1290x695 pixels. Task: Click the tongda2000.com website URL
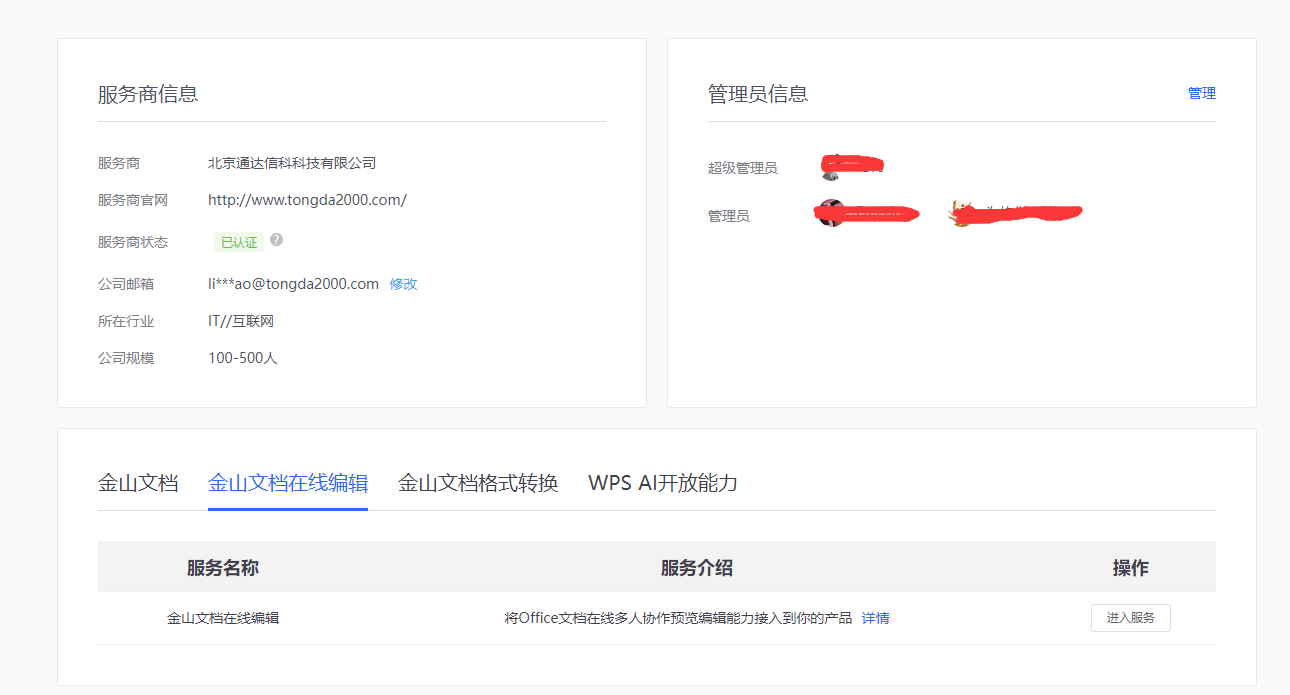tap(307, 200)
